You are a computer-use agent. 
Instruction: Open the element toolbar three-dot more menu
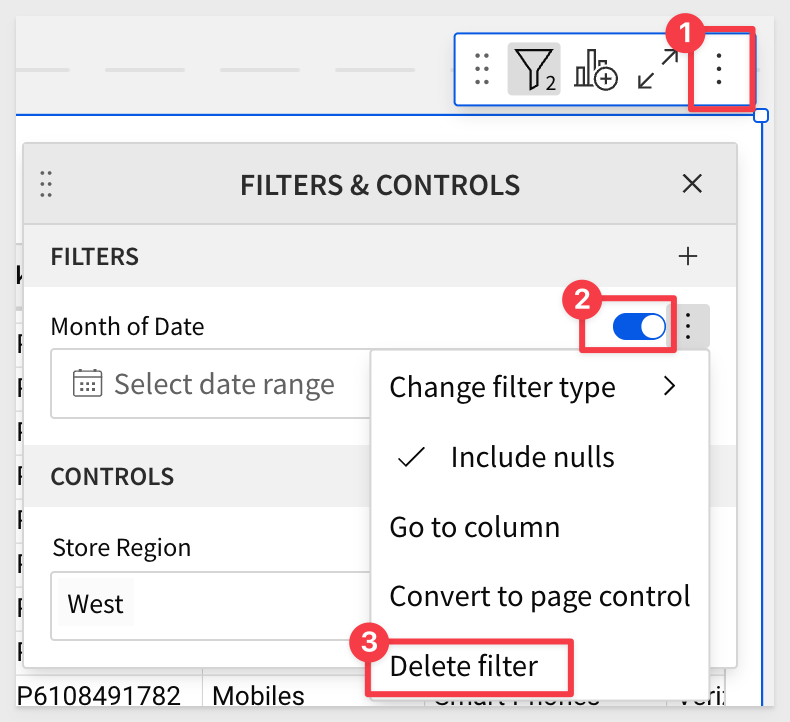point(719,69)
